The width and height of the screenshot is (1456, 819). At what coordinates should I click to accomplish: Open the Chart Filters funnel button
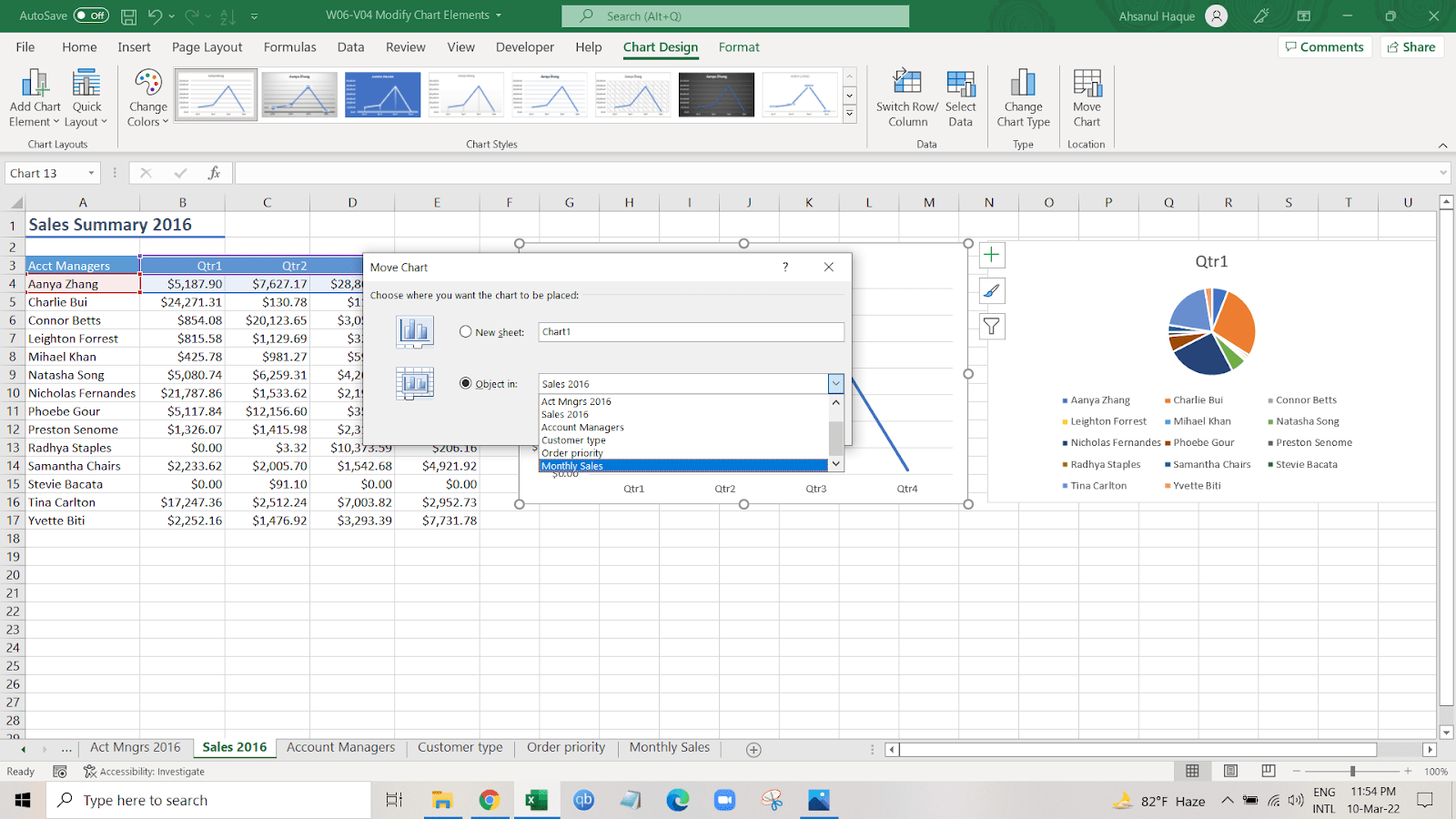[992, 327]
